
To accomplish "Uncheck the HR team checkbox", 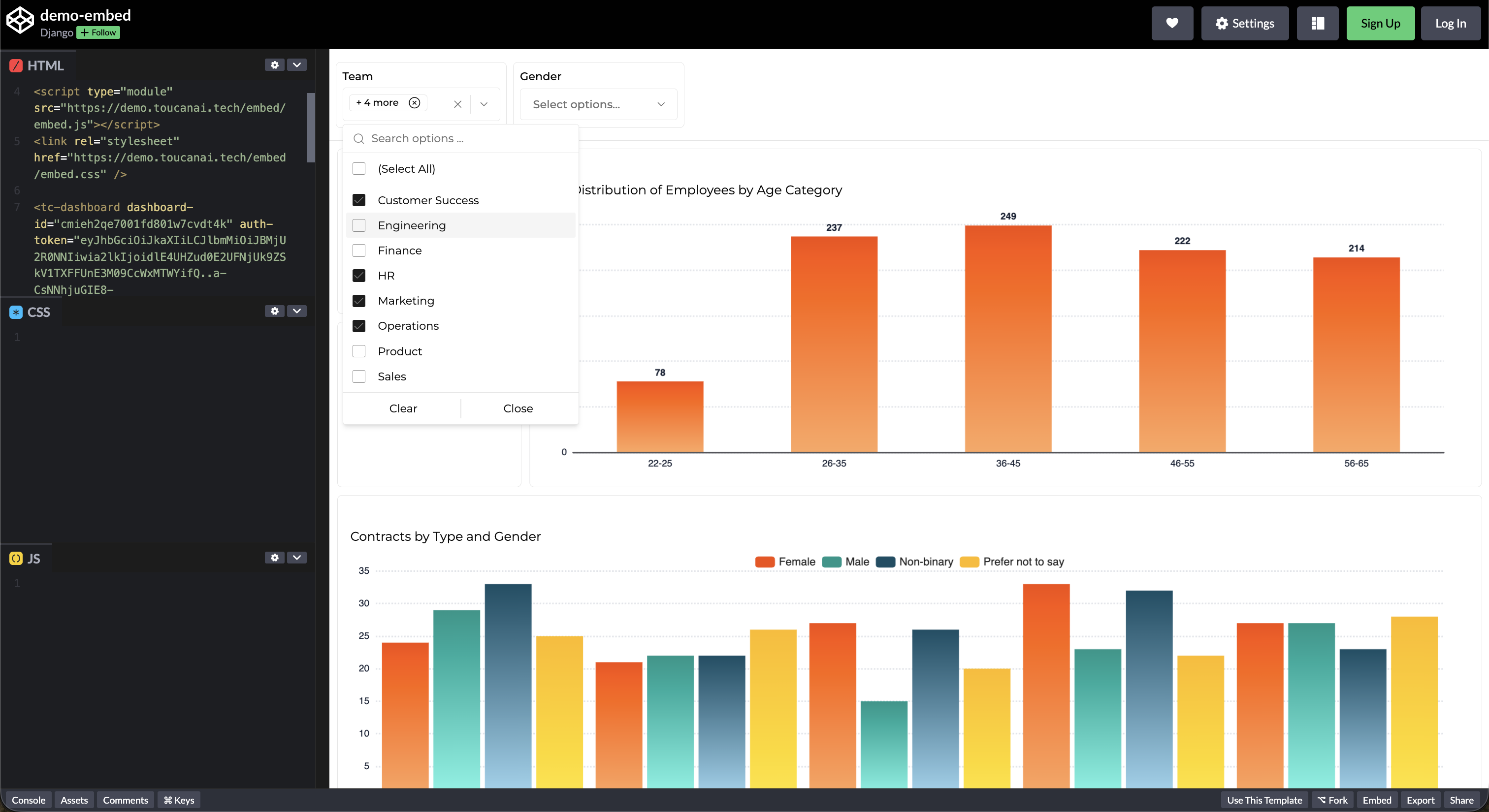I will pyautogui.click(x=359, y=276).
